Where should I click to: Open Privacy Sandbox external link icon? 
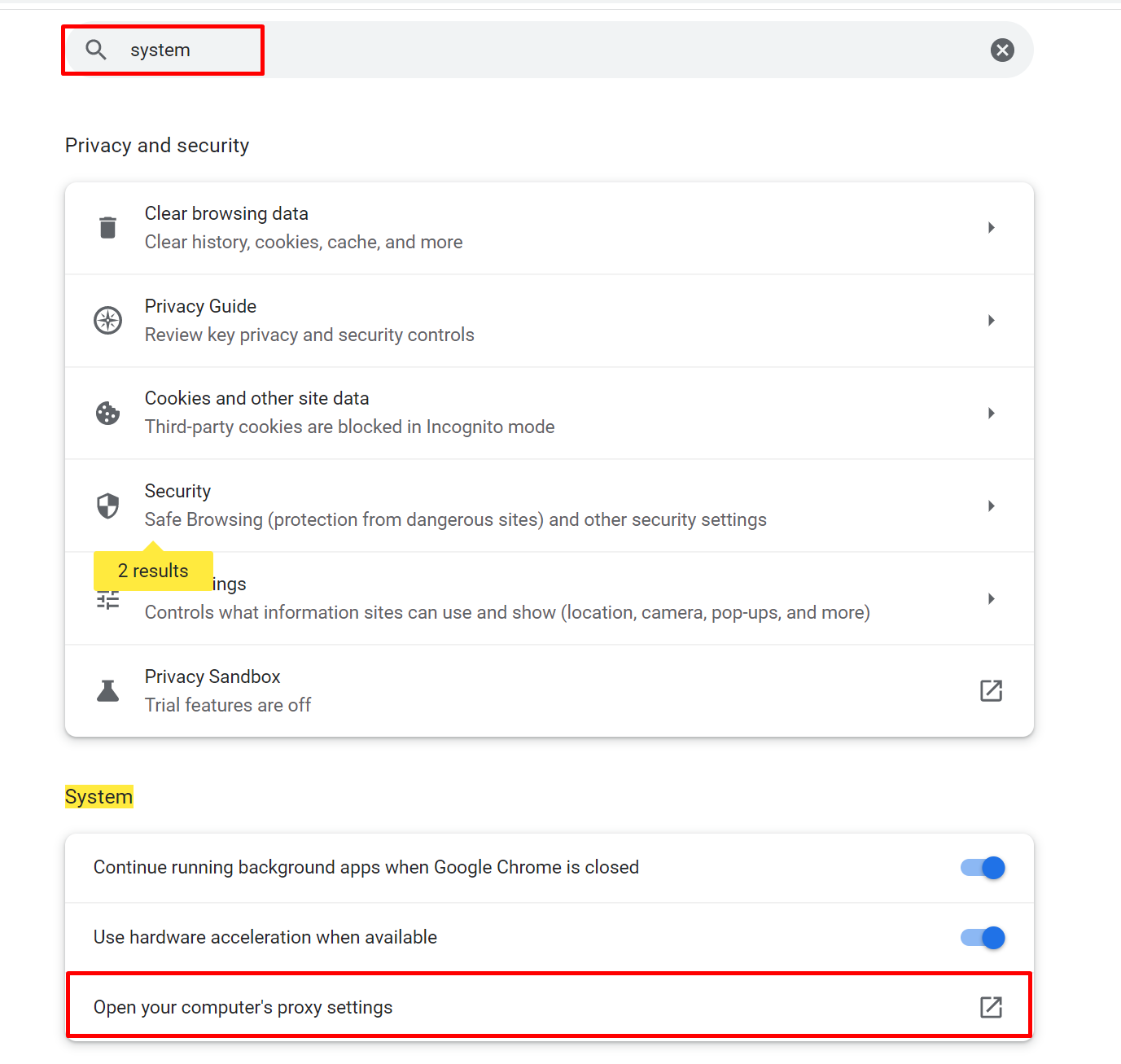[991, 691]
